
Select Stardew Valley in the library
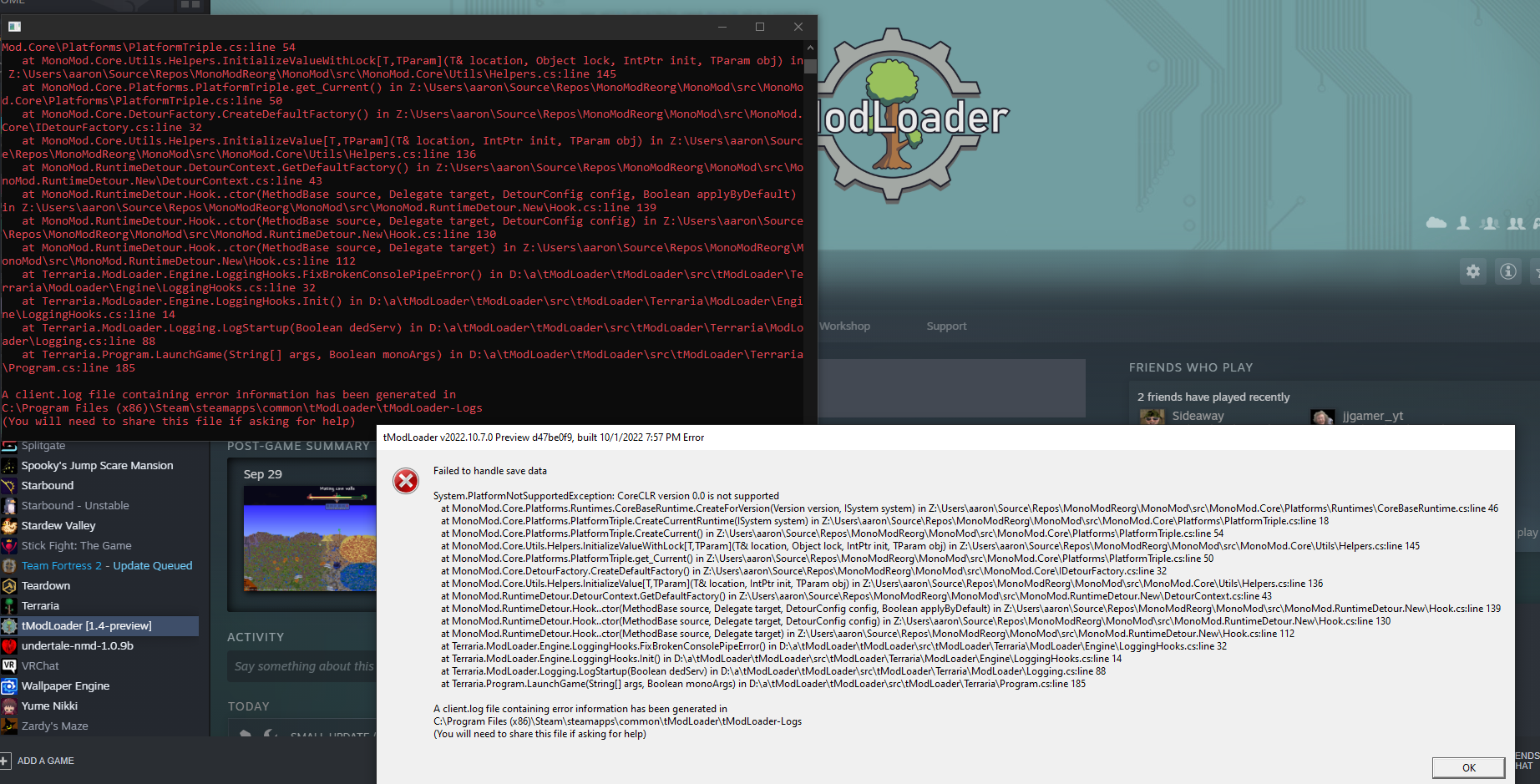coord(58,526)
